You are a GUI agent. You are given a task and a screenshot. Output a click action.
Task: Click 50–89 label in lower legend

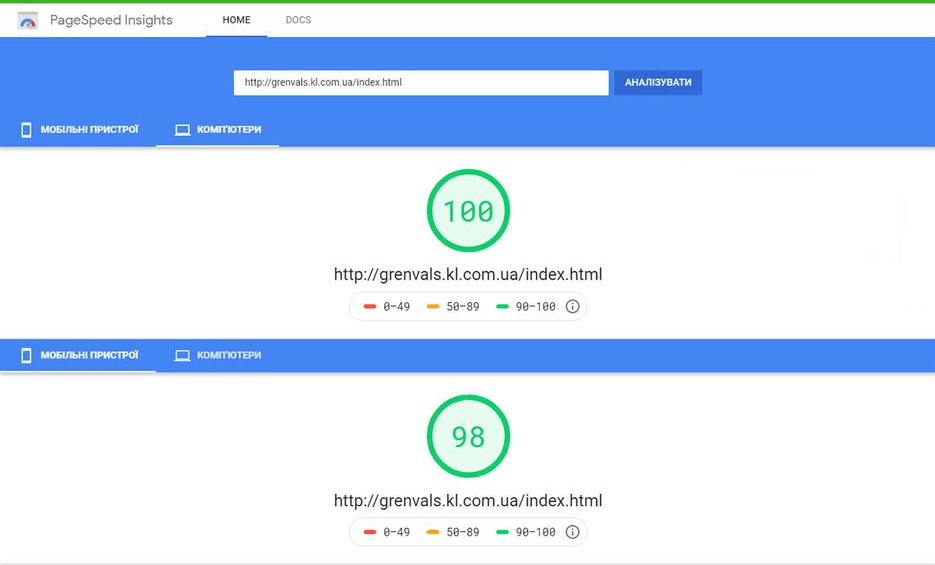[x=463, y=532]
